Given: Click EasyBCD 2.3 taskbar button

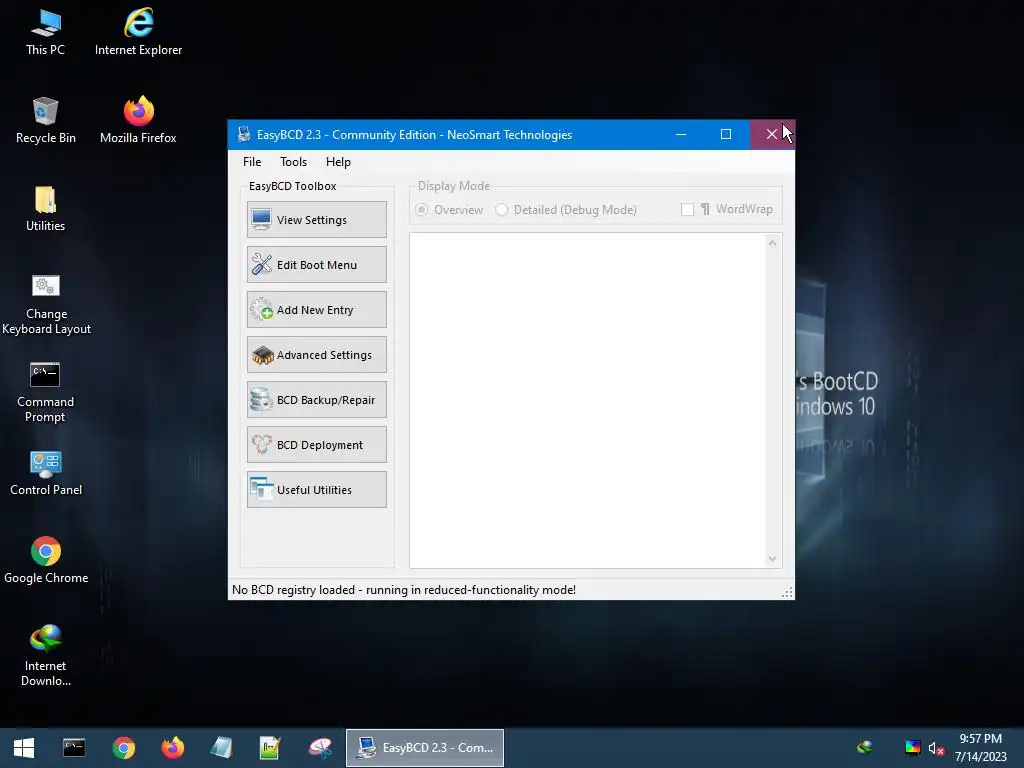Looking at the screenshot, I should [425, 748].
